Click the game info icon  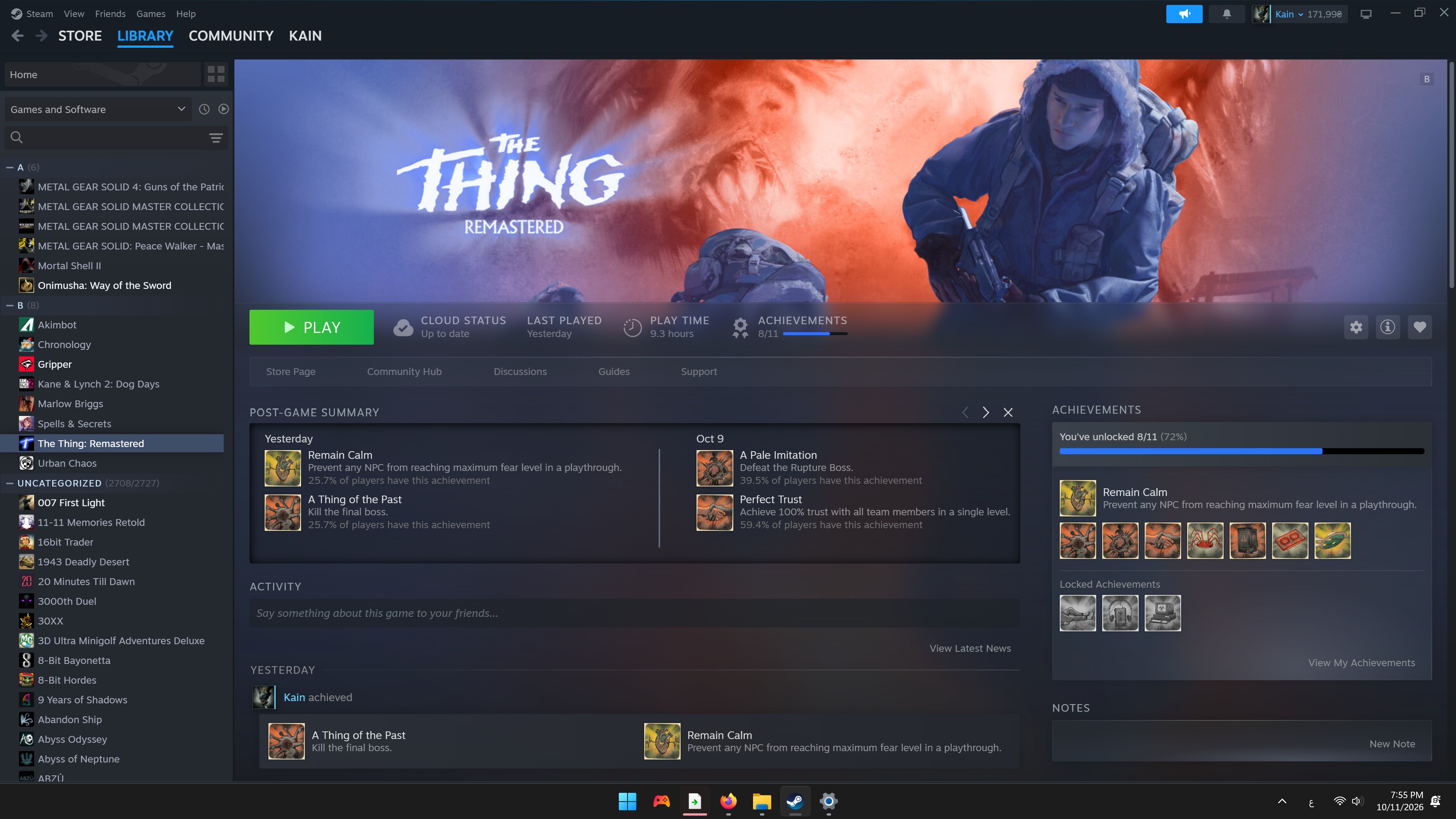pos(1388,327)
